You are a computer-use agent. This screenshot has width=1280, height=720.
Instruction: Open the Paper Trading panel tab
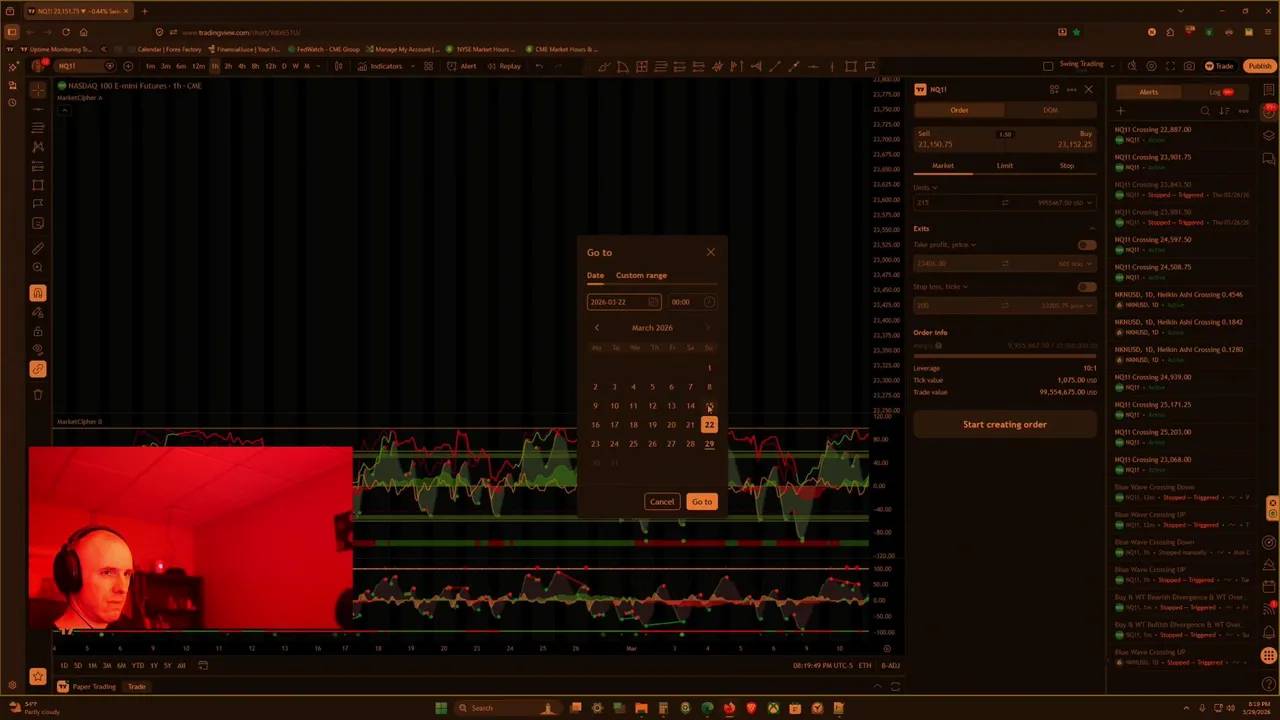click(x=87, y=687)
